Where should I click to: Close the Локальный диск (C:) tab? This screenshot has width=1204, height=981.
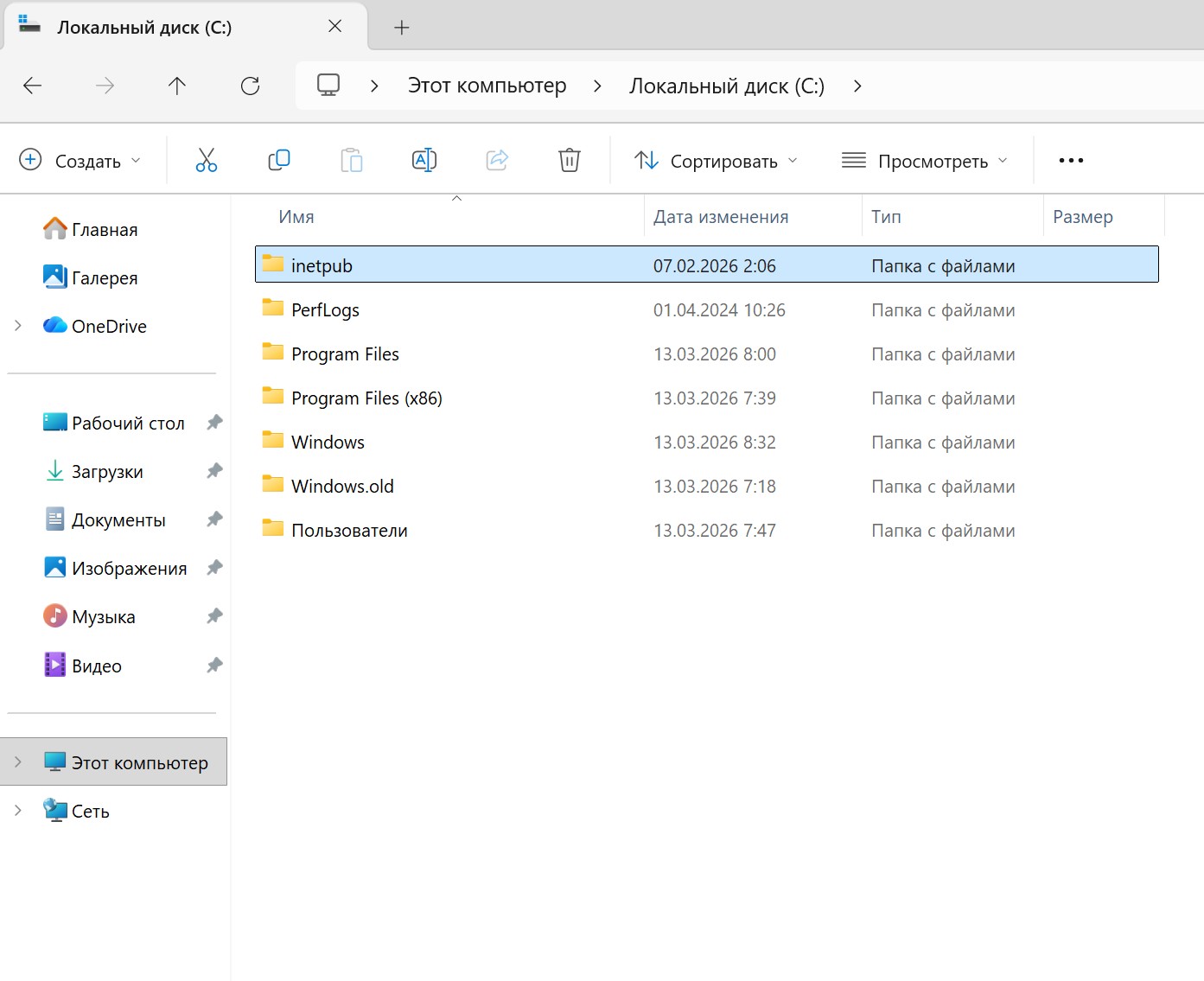[x=335, y=27]
